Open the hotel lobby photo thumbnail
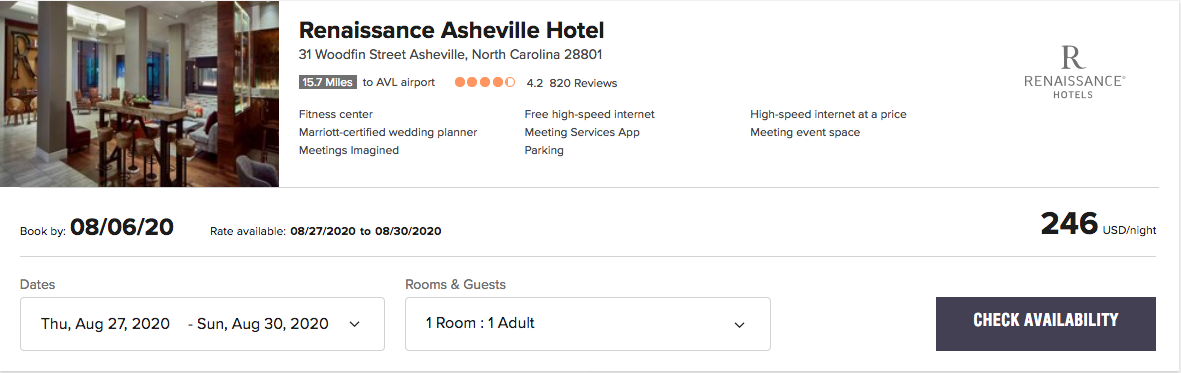Screen dimensions: 1181x373 (139, 94)
